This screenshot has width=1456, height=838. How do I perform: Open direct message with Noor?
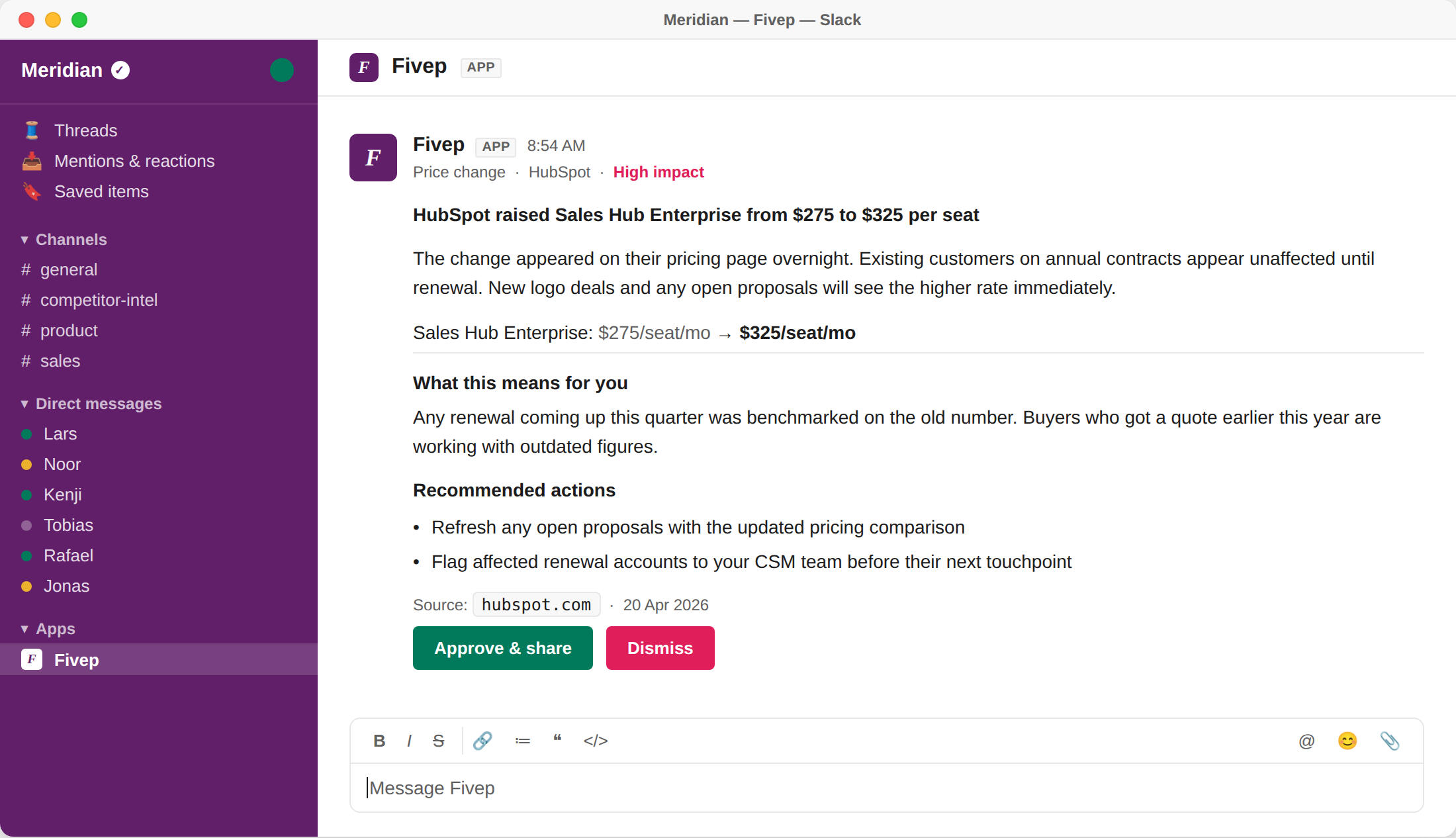[62, 465]
